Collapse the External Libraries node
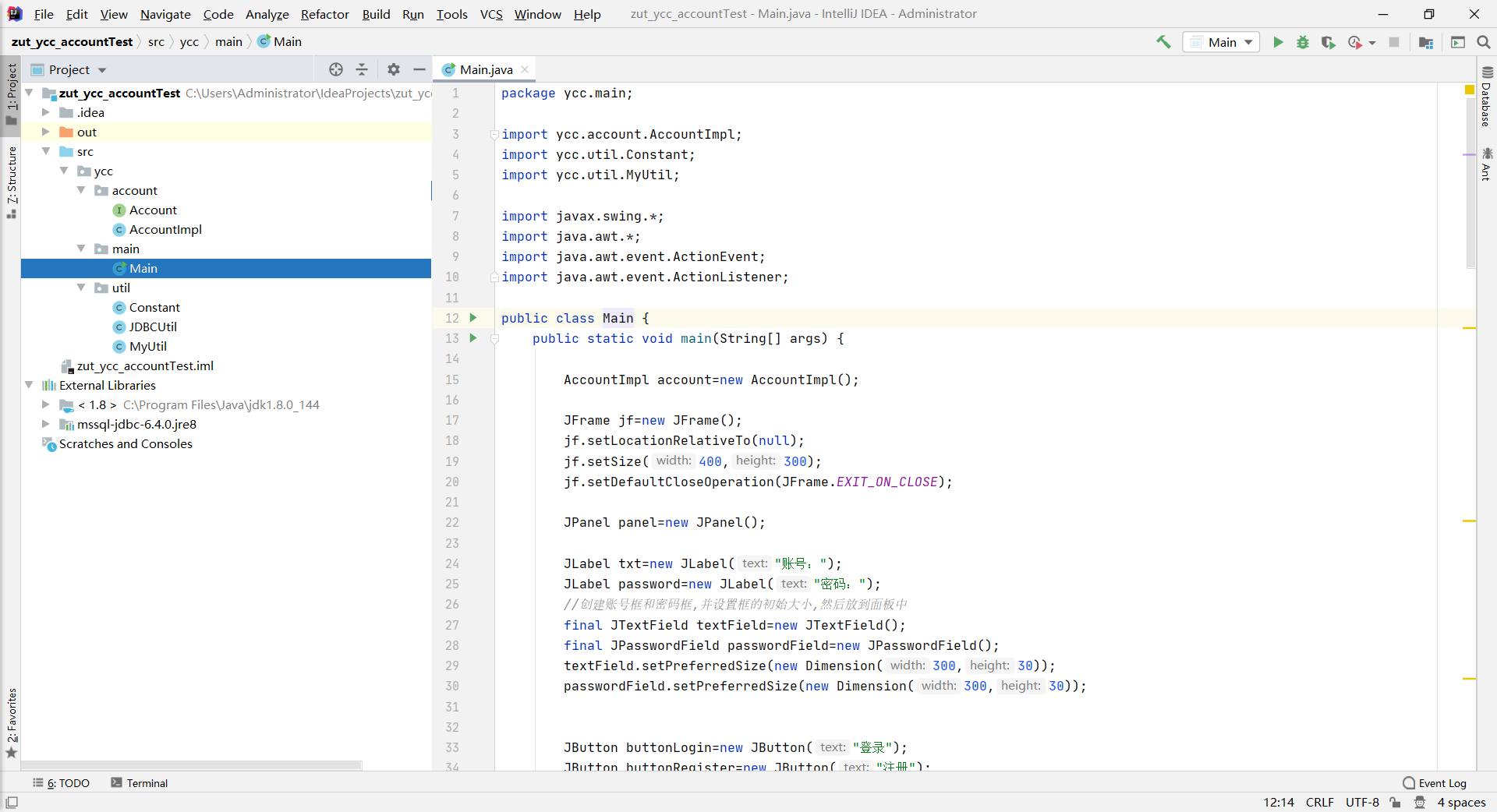Screen dimensions: 1497x812 tap(29, 385)
